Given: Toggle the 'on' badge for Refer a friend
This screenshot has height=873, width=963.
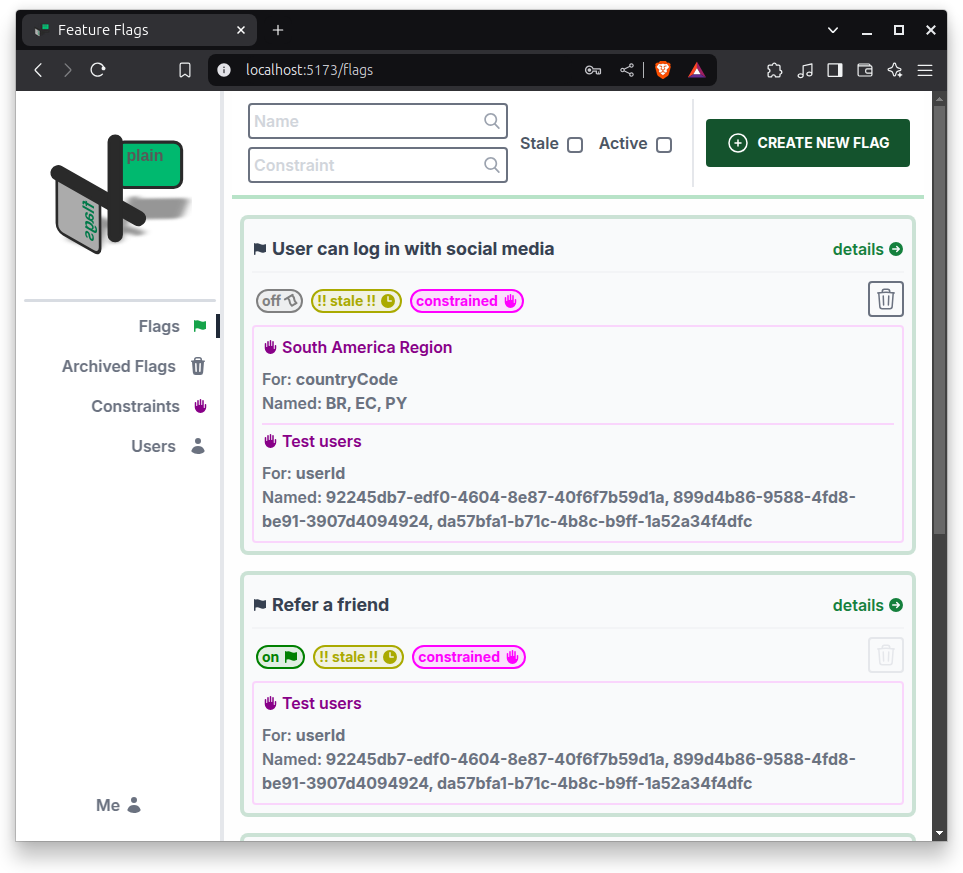Looking at the screenshot, I should click(280, 657).
